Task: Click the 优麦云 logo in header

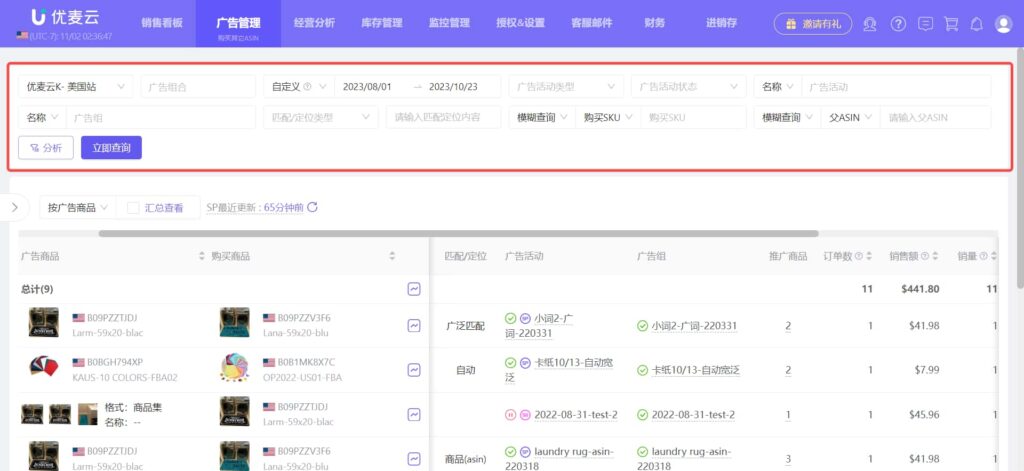Action: click(63, 18)
